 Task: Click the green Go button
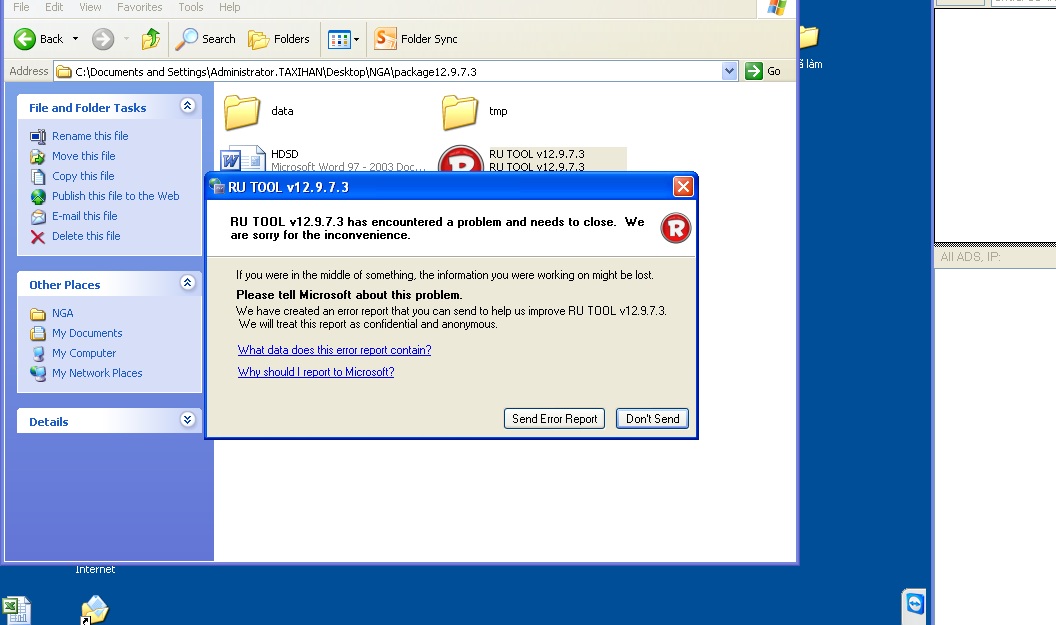click(x=763, y=71)
